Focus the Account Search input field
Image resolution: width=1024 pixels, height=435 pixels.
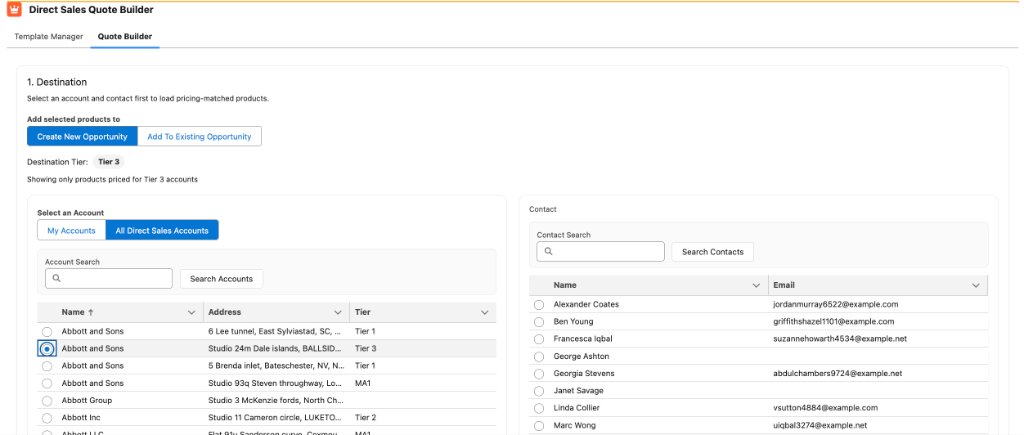click(x=108, y=278)
